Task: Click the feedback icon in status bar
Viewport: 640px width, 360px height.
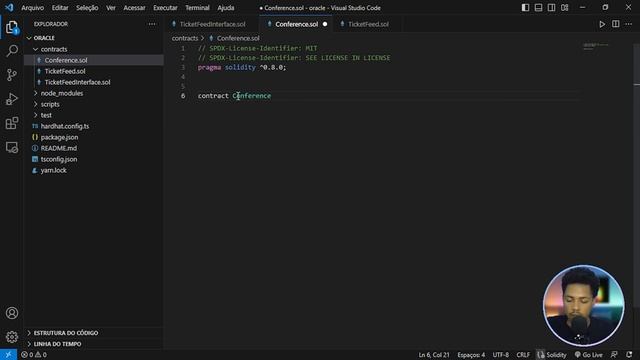Action: [614, 355]
